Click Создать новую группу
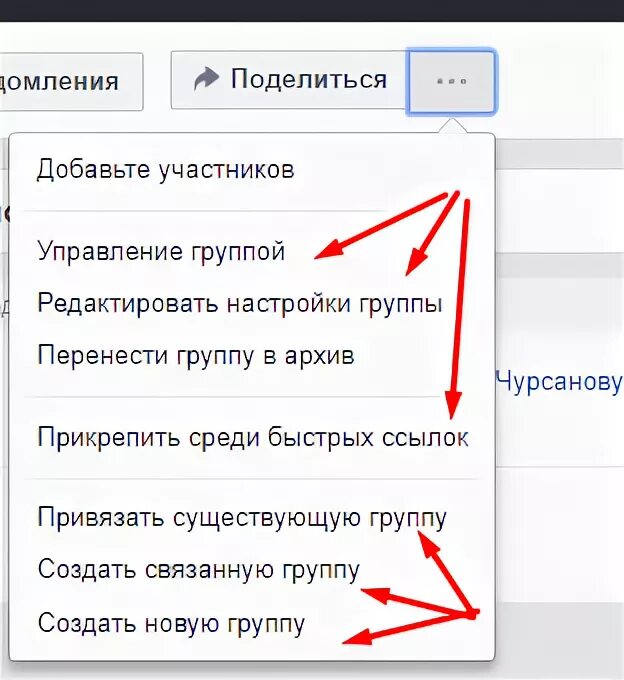Screen dimensions: 624x680 point(171,624)
